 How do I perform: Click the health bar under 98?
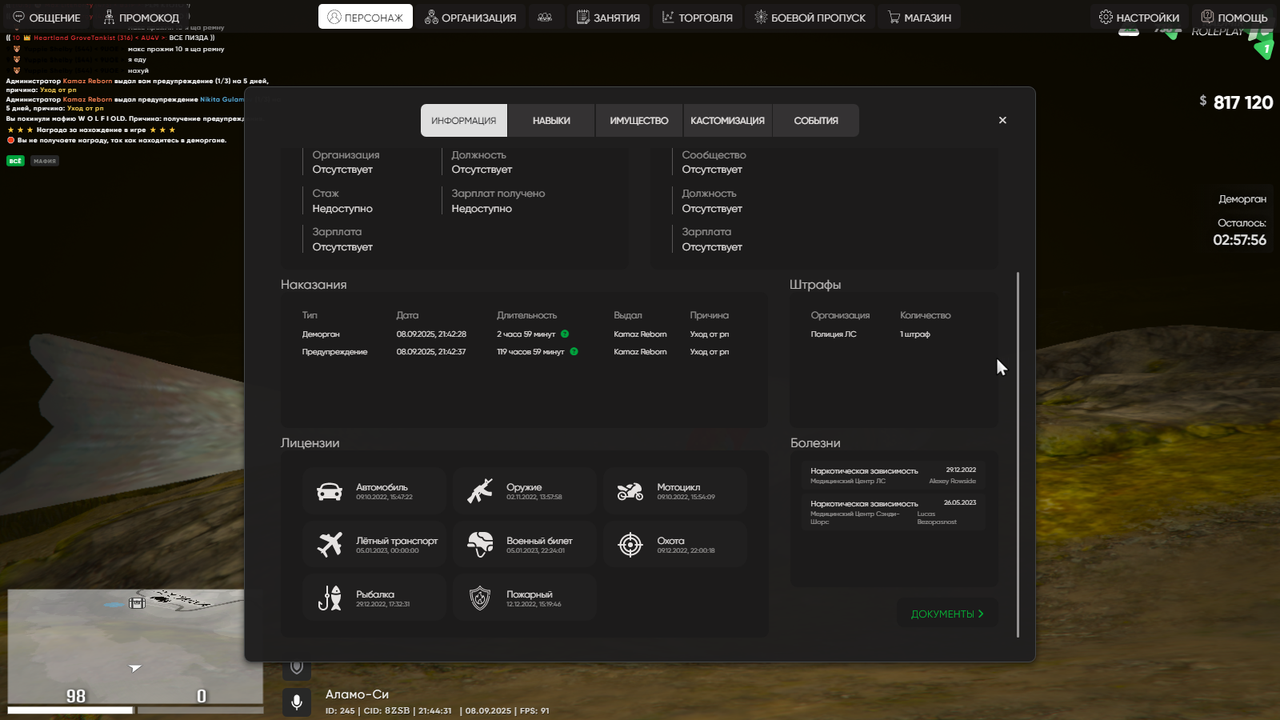click(x=70, y=710)
